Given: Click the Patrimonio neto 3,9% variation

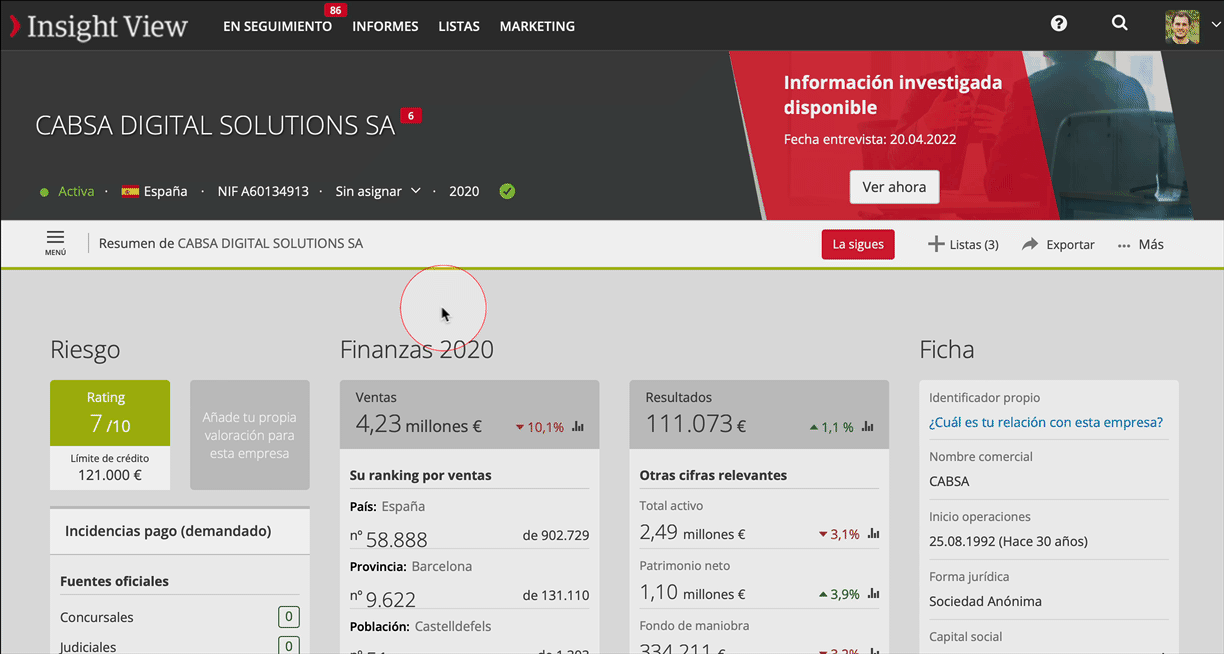Looking at the screenshot, I should (839, 594).
